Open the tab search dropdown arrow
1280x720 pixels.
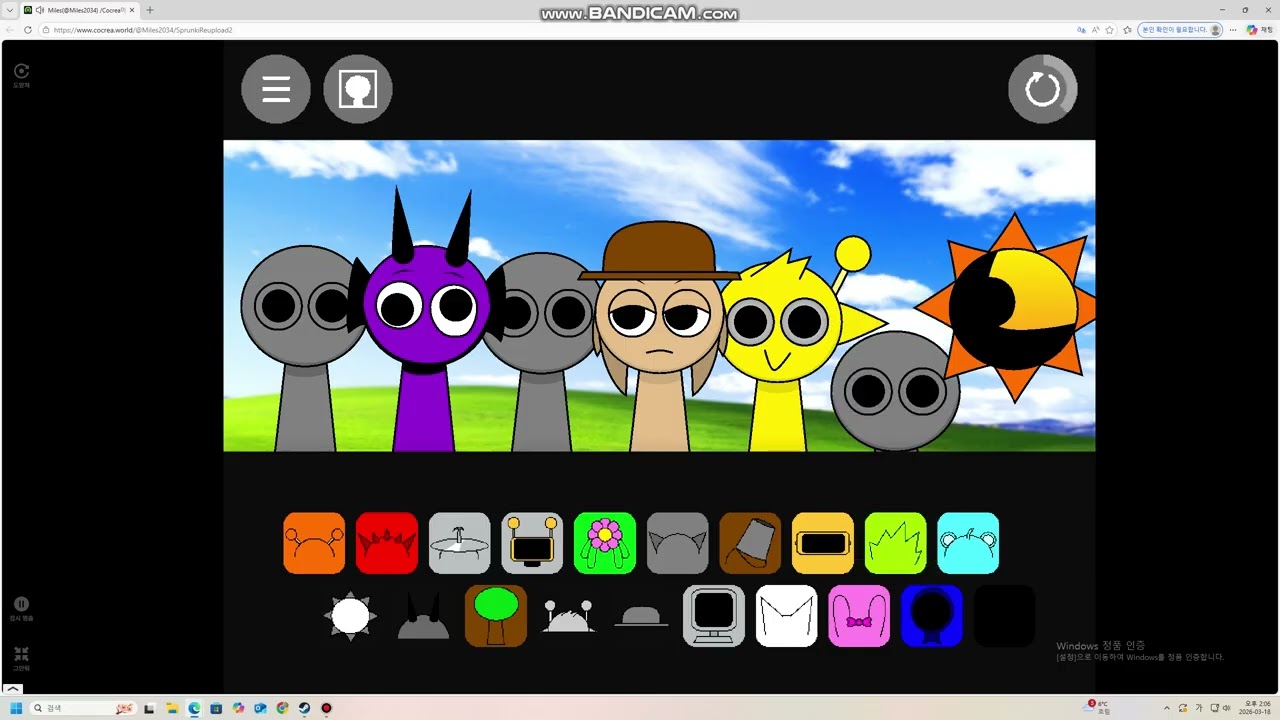(10, 10)
